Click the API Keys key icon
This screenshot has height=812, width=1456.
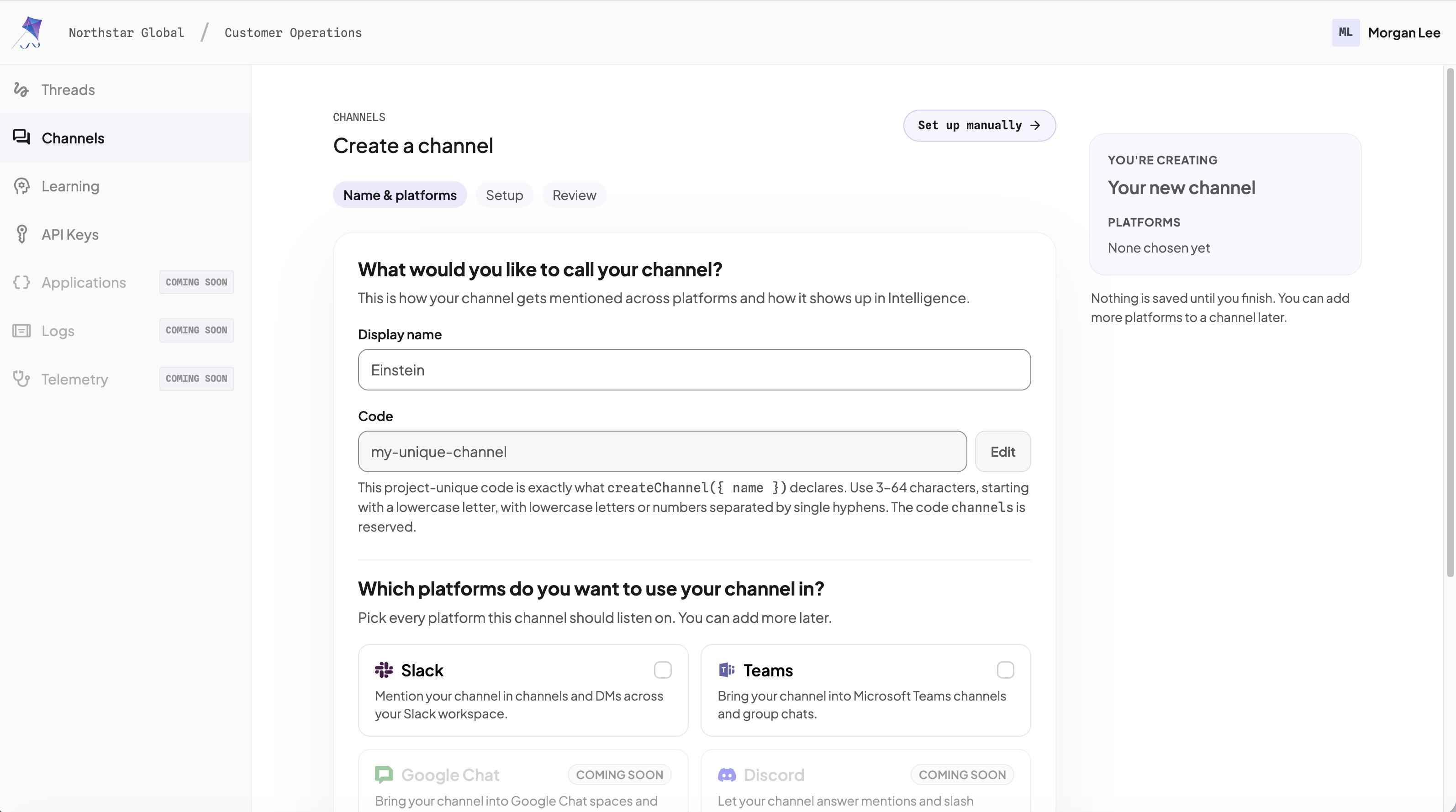(21, 234)
